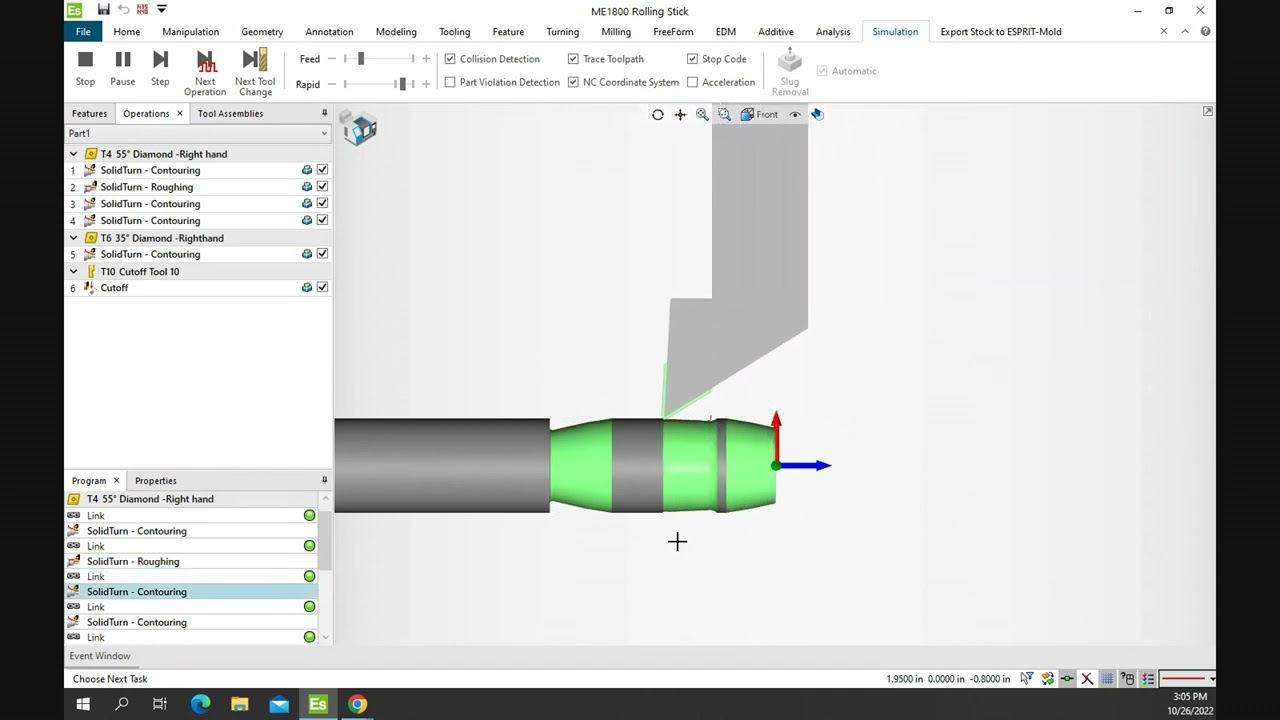Toggle NC Coordinate System checkbox
This screenshot has width=1280, height=720.
[573, 82]
